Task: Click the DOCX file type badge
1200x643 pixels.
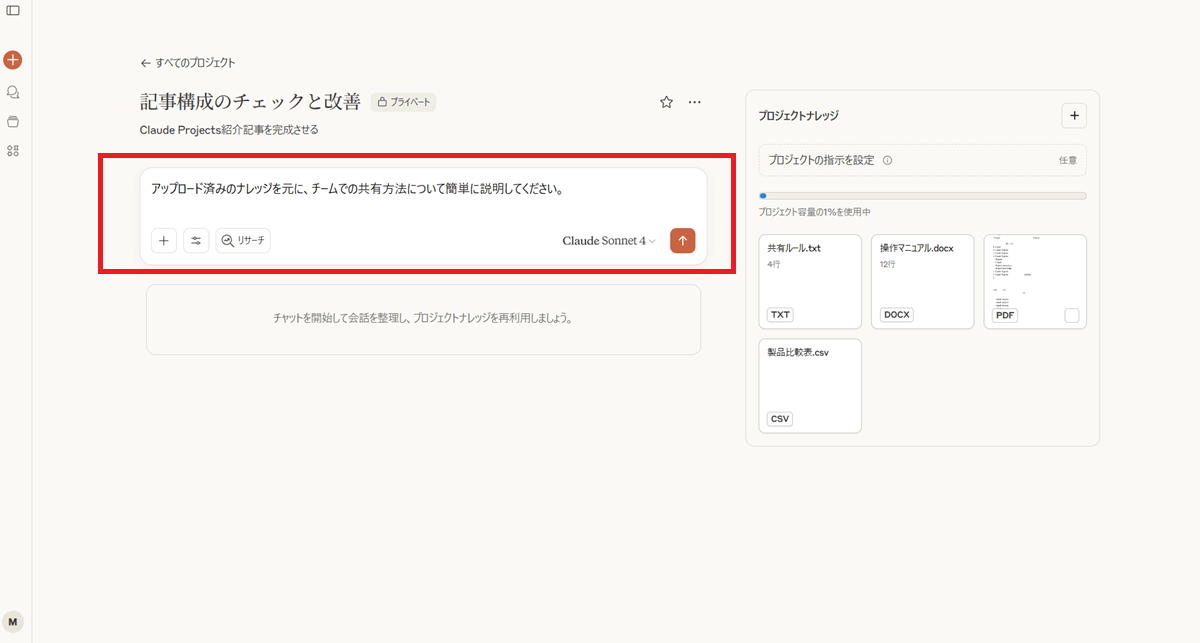Action: click(897, 314)
